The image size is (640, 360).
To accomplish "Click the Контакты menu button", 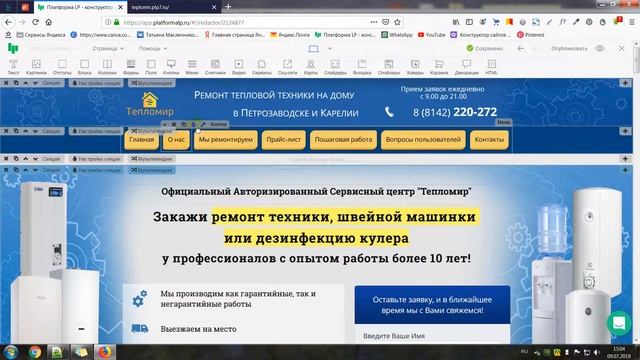I will pyautogui.click(x=489, y=140).
